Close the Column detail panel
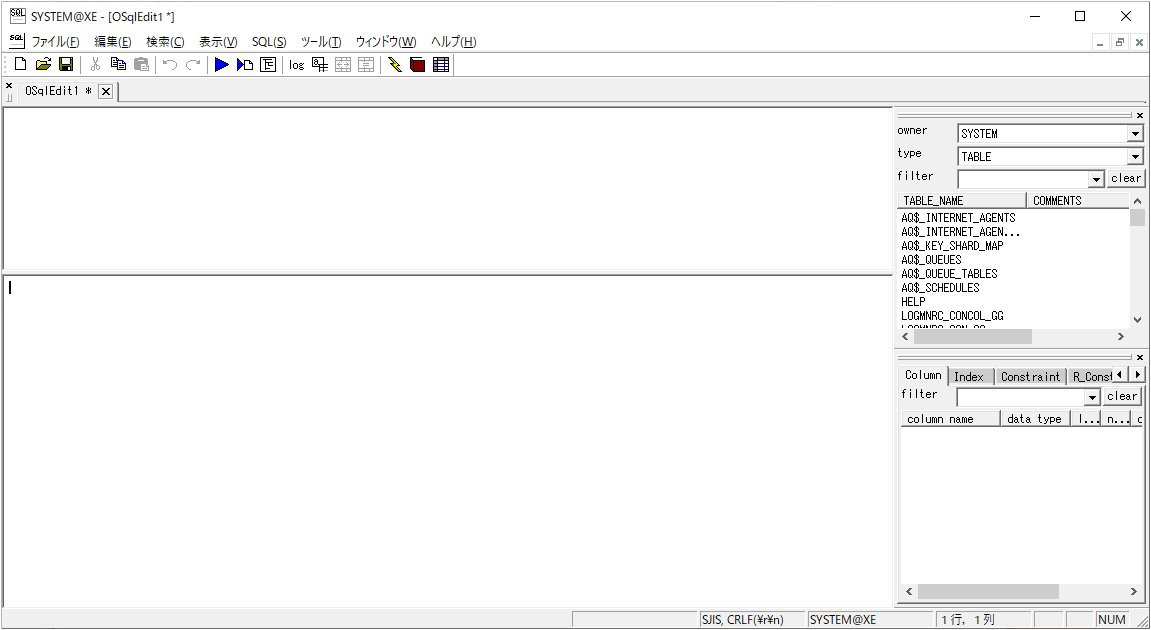This screenshot has height=630, width=1151. 1140,358
